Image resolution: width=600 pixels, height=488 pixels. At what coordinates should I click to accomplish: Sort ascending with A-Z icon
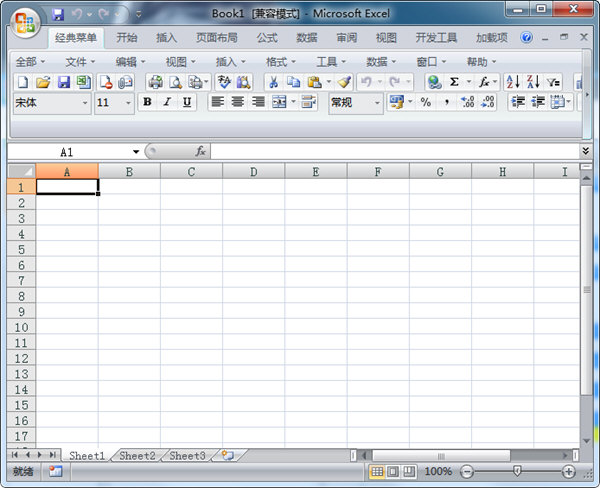[513, 82]
